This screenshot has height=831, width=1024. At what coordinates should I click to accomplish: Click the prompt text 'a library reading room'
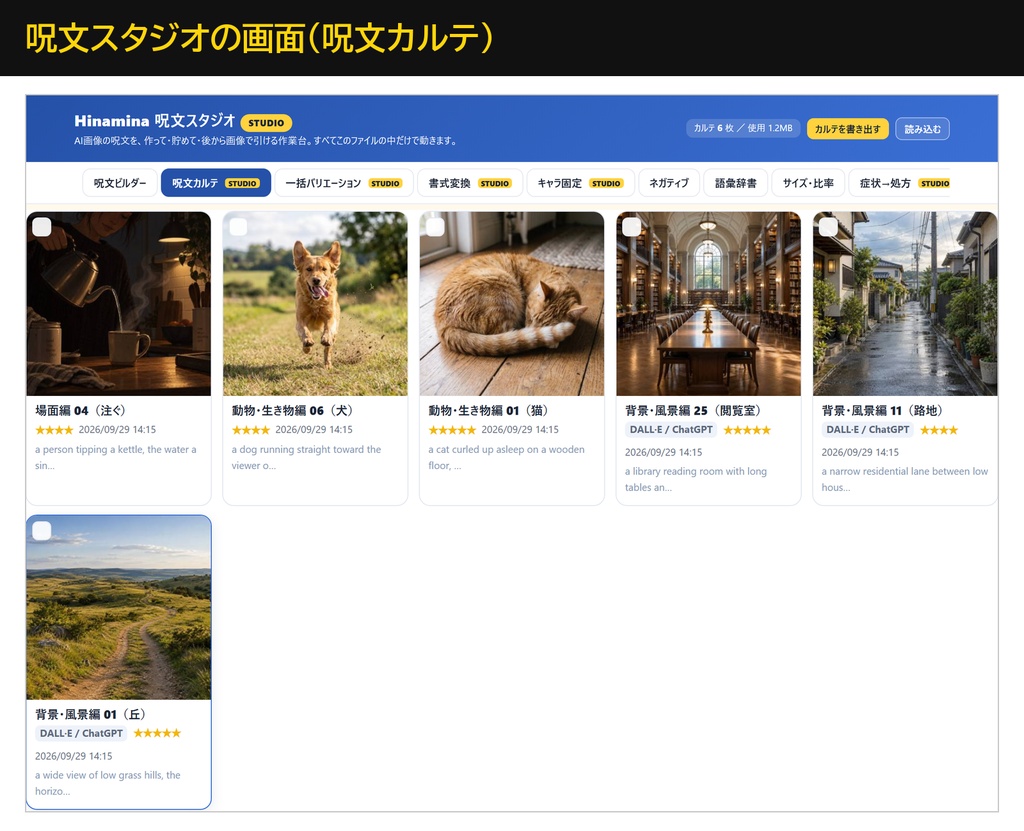696,479
